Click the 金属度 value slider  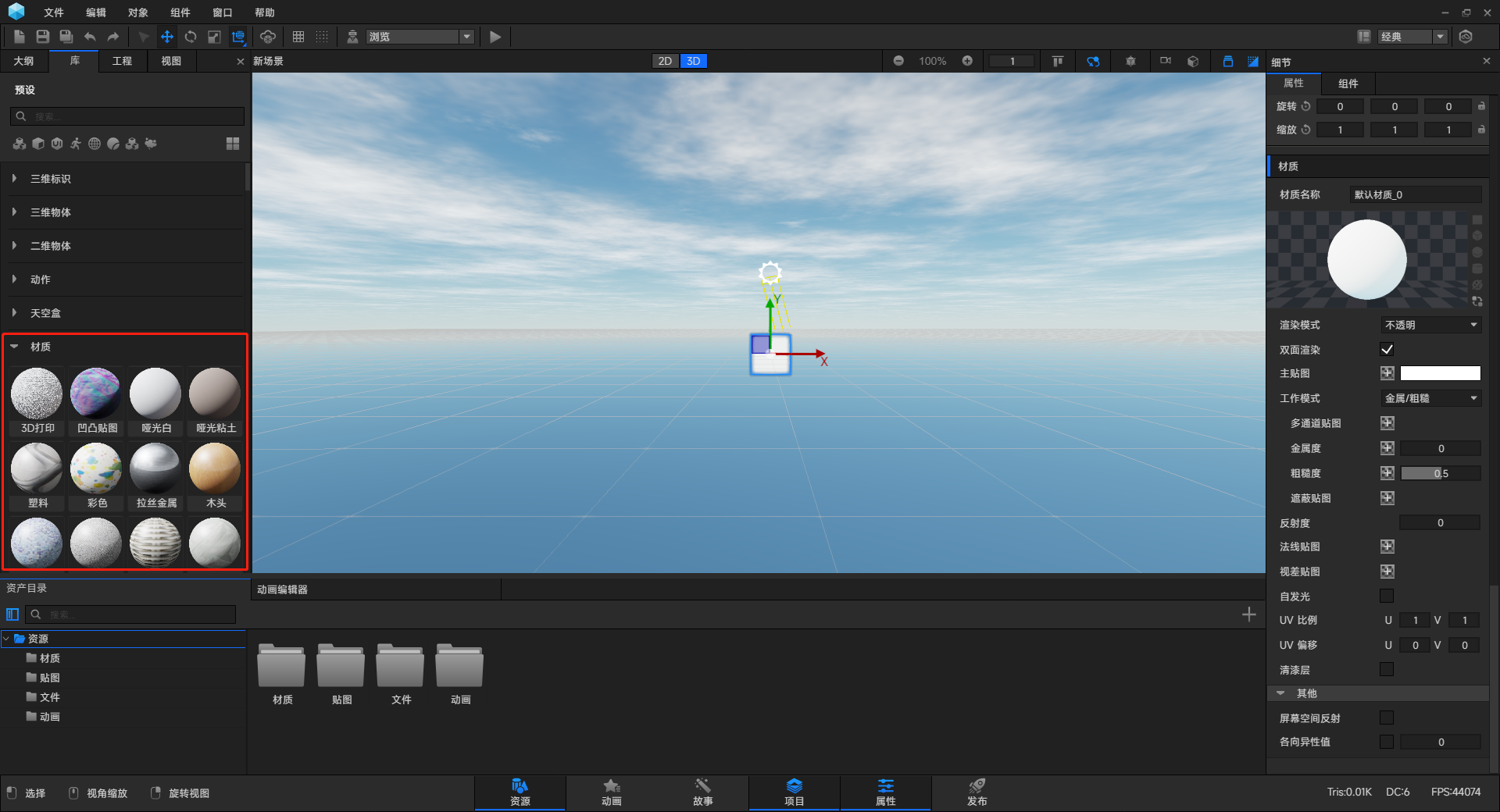(x=1441, y=448)
